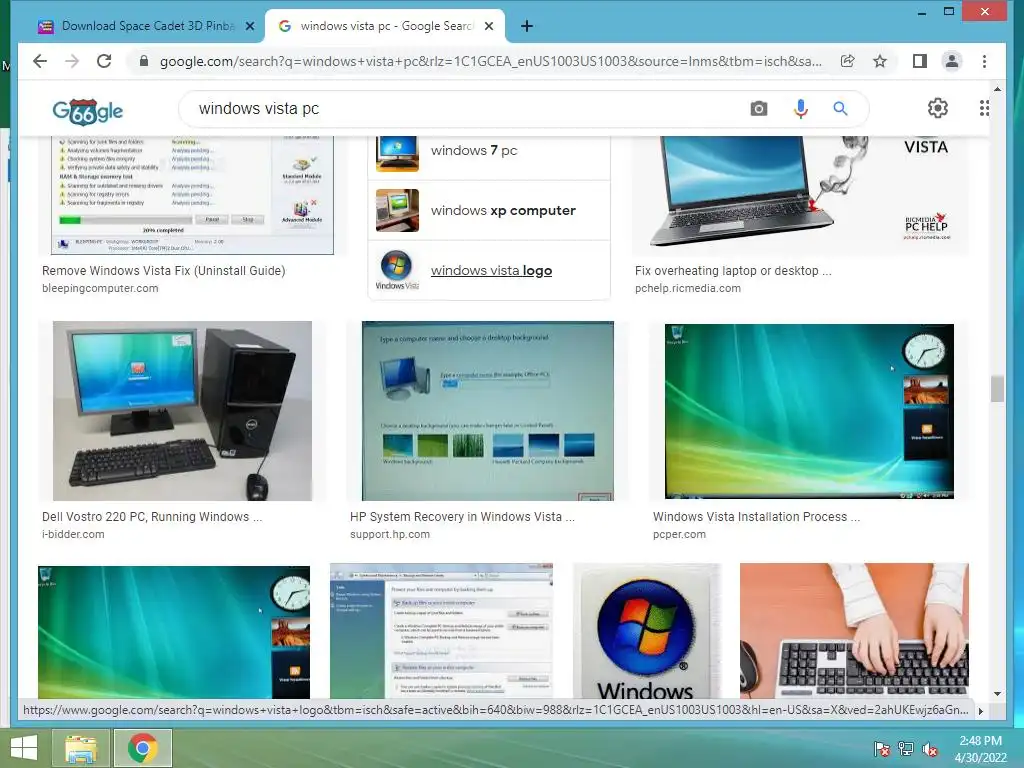Share this page icon in address bar

[x=847, y=61]
